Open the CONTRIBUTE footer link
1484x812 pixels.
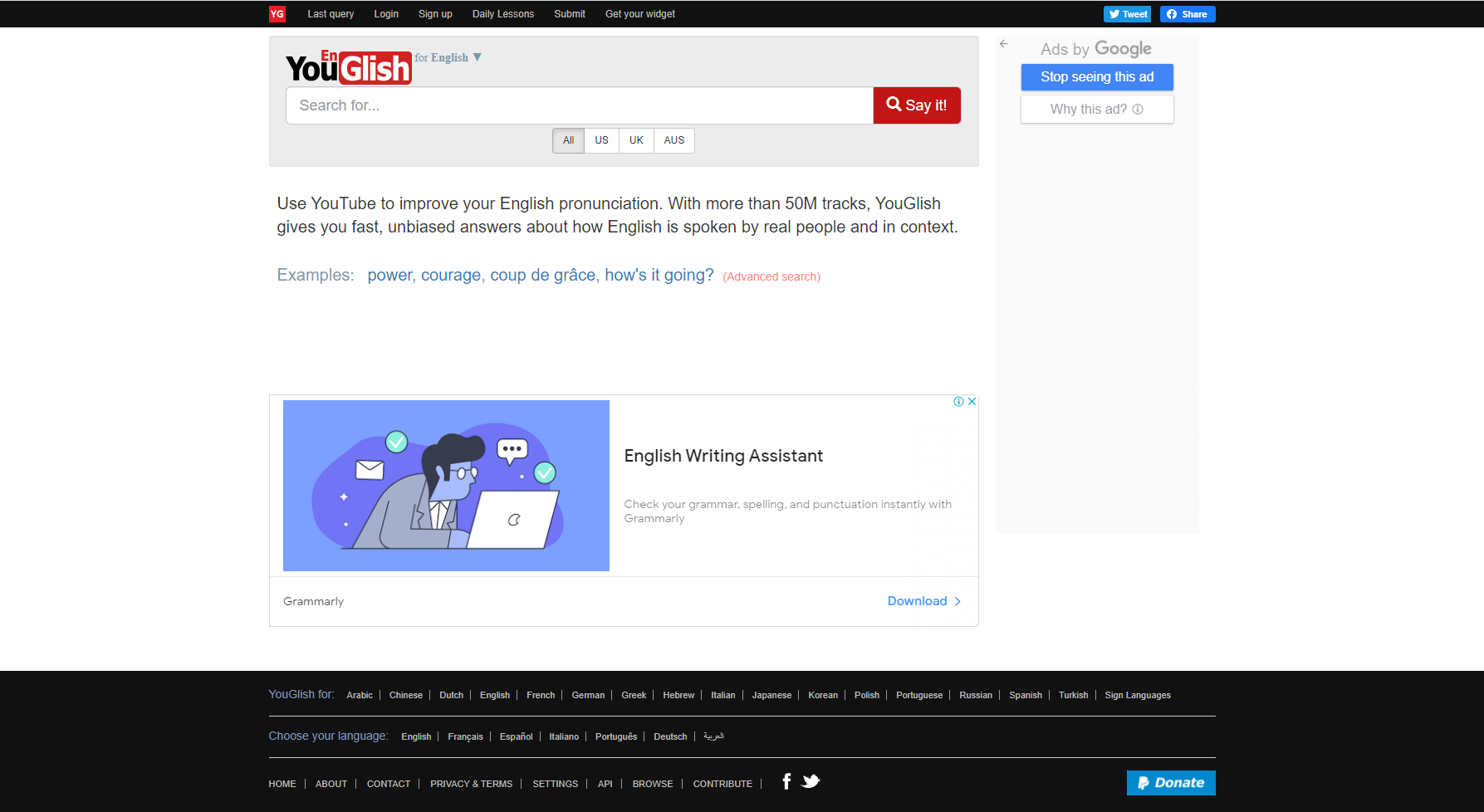722,785
